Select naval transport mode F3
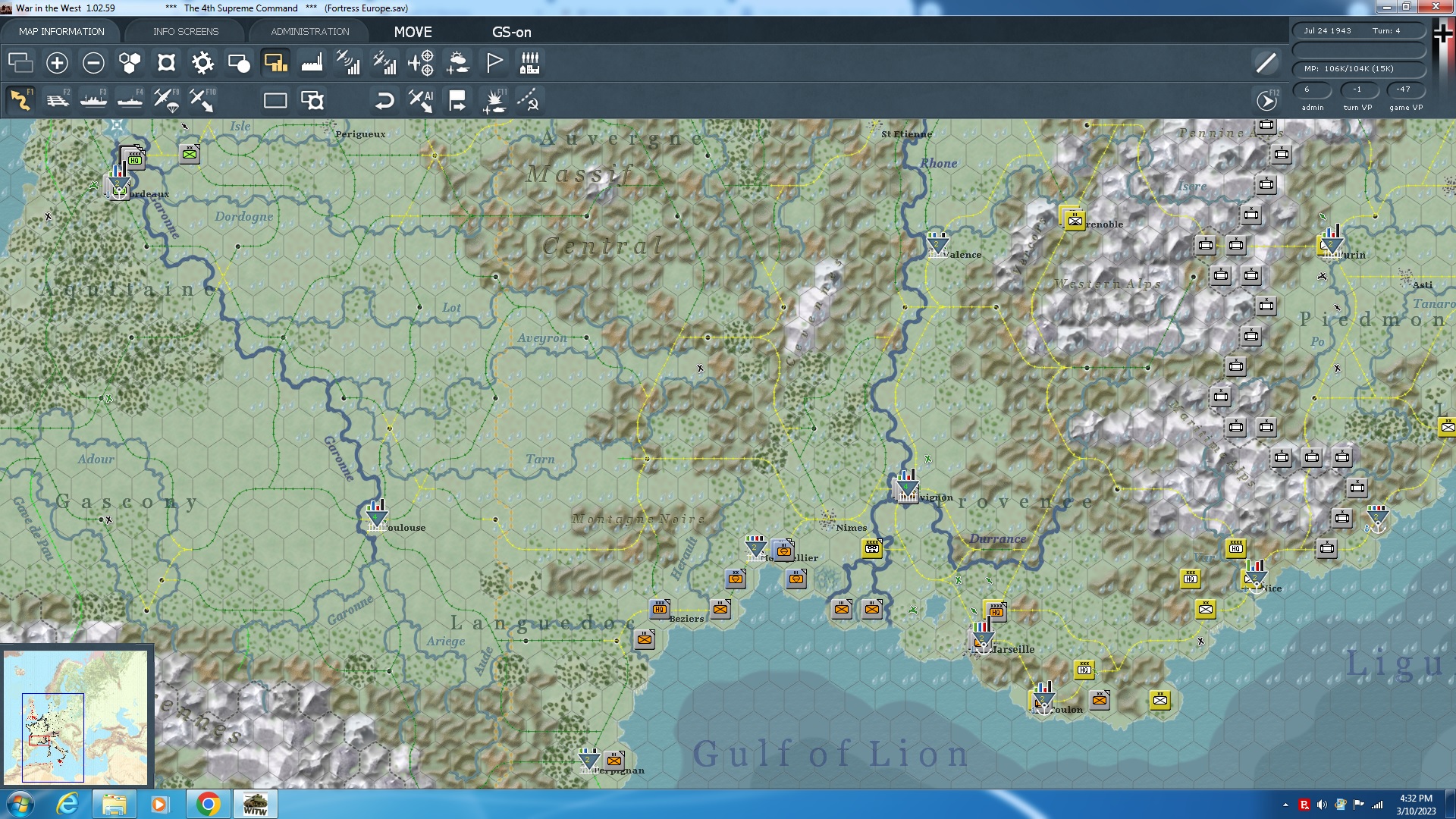The height and width of the screenshot is (819, 1456). (x=94, y=100)
